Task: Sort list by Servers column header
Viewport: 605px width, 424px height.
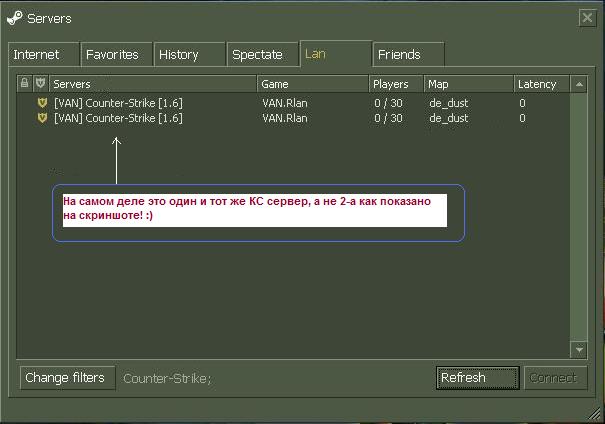Action: point(153,84)
